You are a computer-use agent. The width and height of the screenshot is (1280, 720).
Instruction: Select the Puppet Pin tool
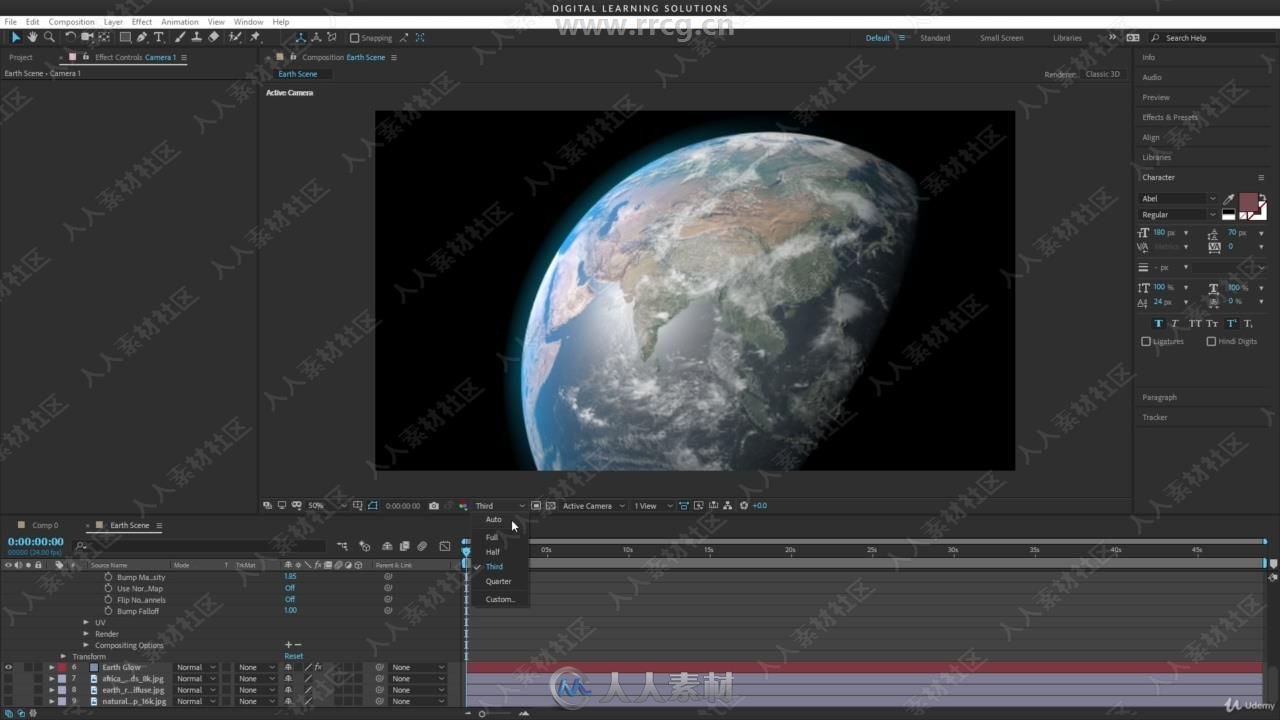[x=255, y=37]
